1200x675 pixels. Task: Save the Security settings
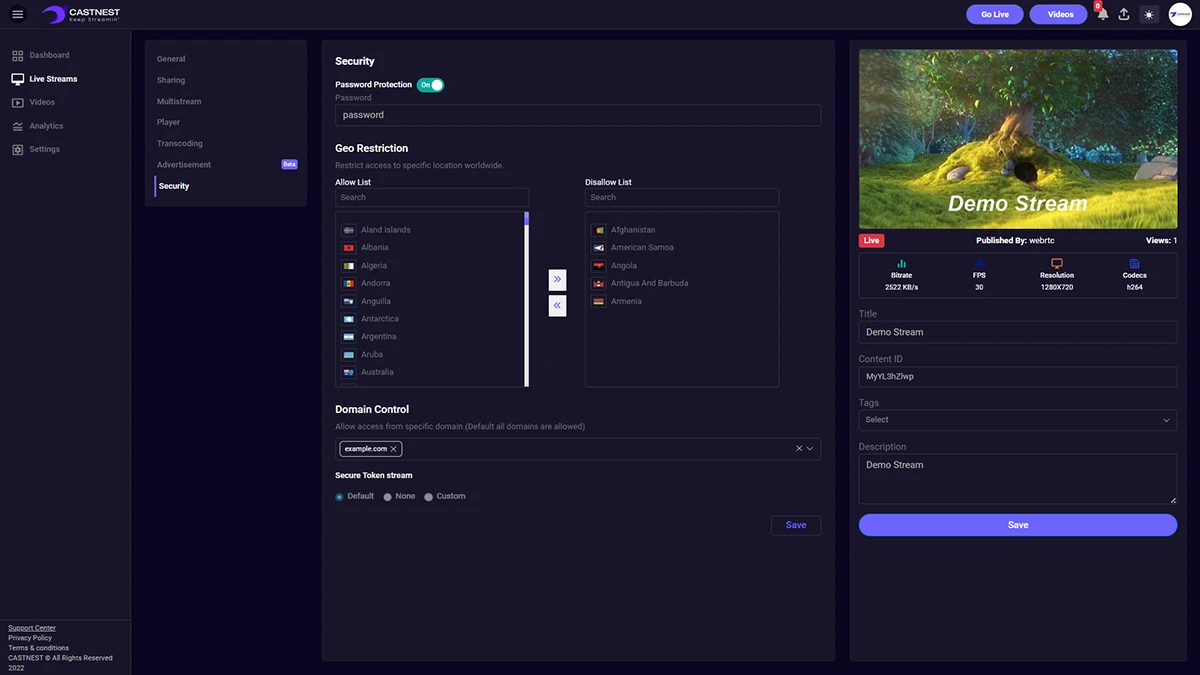pos(796,525)
